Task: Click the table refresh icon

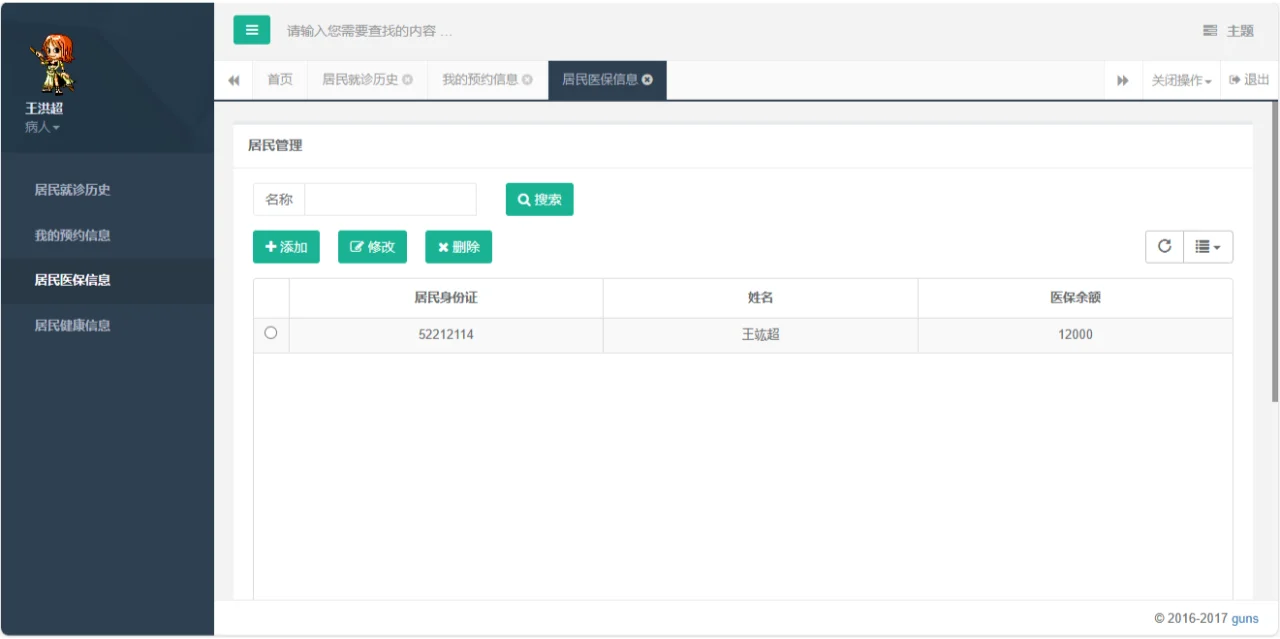Action: 1164,247
